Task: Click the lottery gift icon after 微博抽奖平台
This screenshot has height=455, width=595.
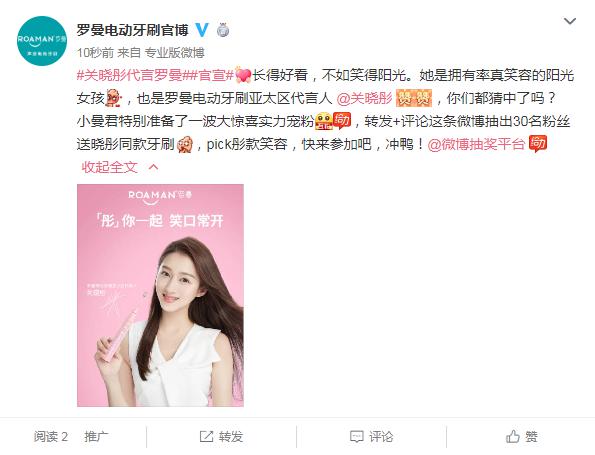Action: [x=538, y=144]
